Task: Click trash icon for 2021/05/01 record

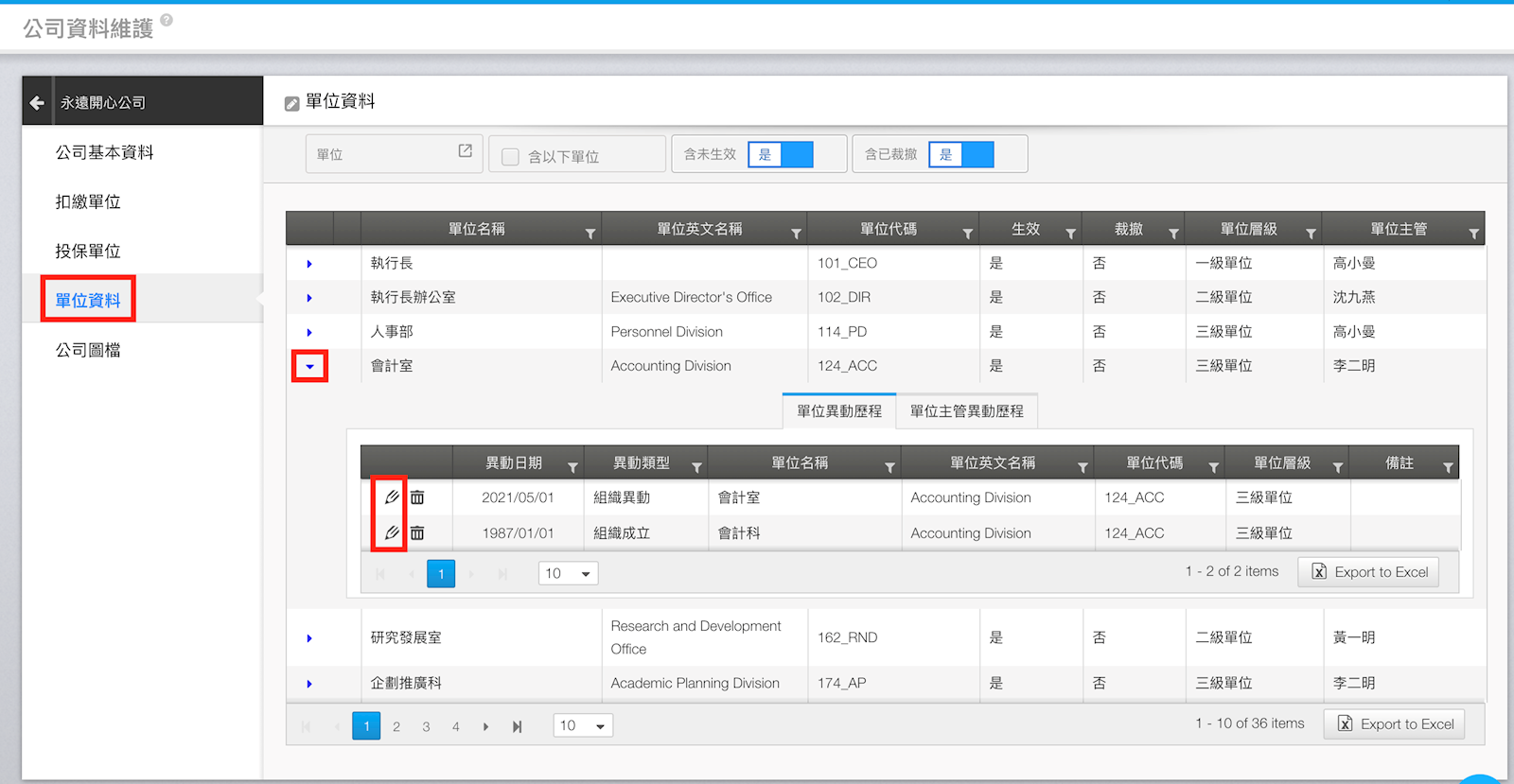Action: pos(417,497)
